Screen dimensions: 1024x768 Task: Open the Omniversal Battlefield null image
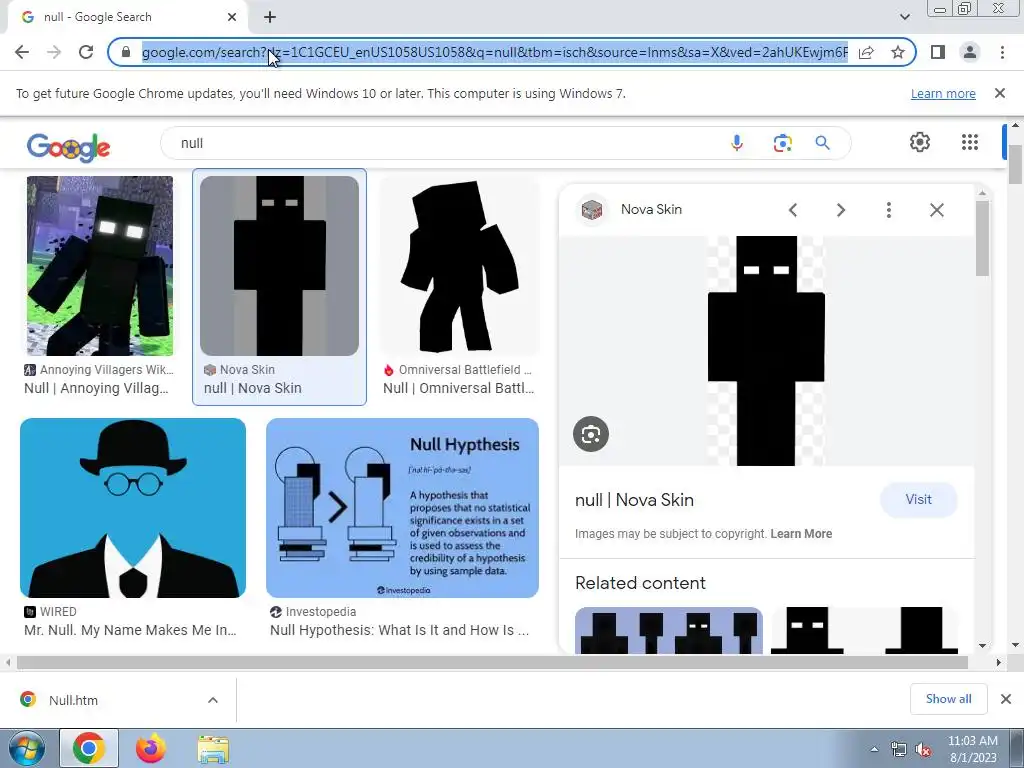pos(460,266)
